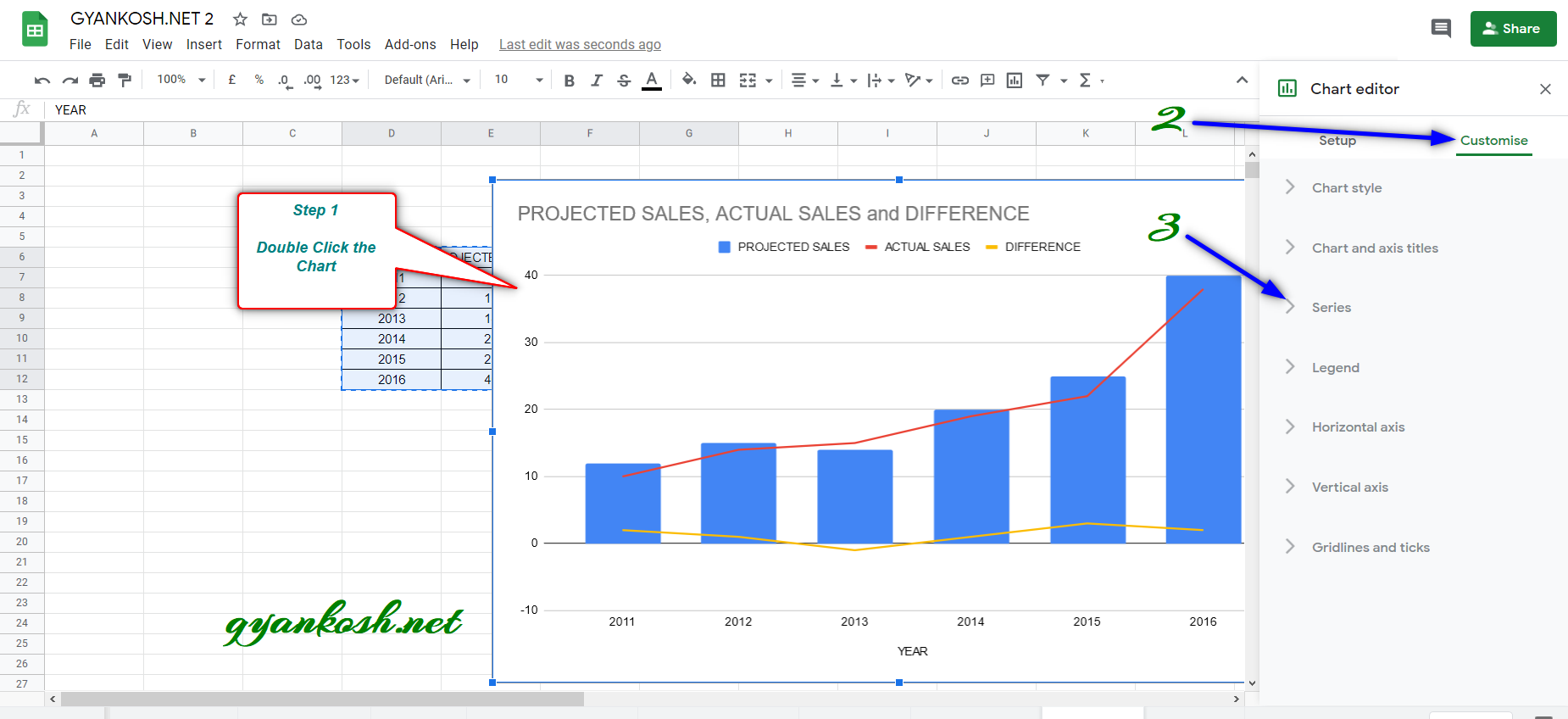Click the move to folder icon
Screen dimensions: 1568x719
pyautogui.click(x=270, y=20)
